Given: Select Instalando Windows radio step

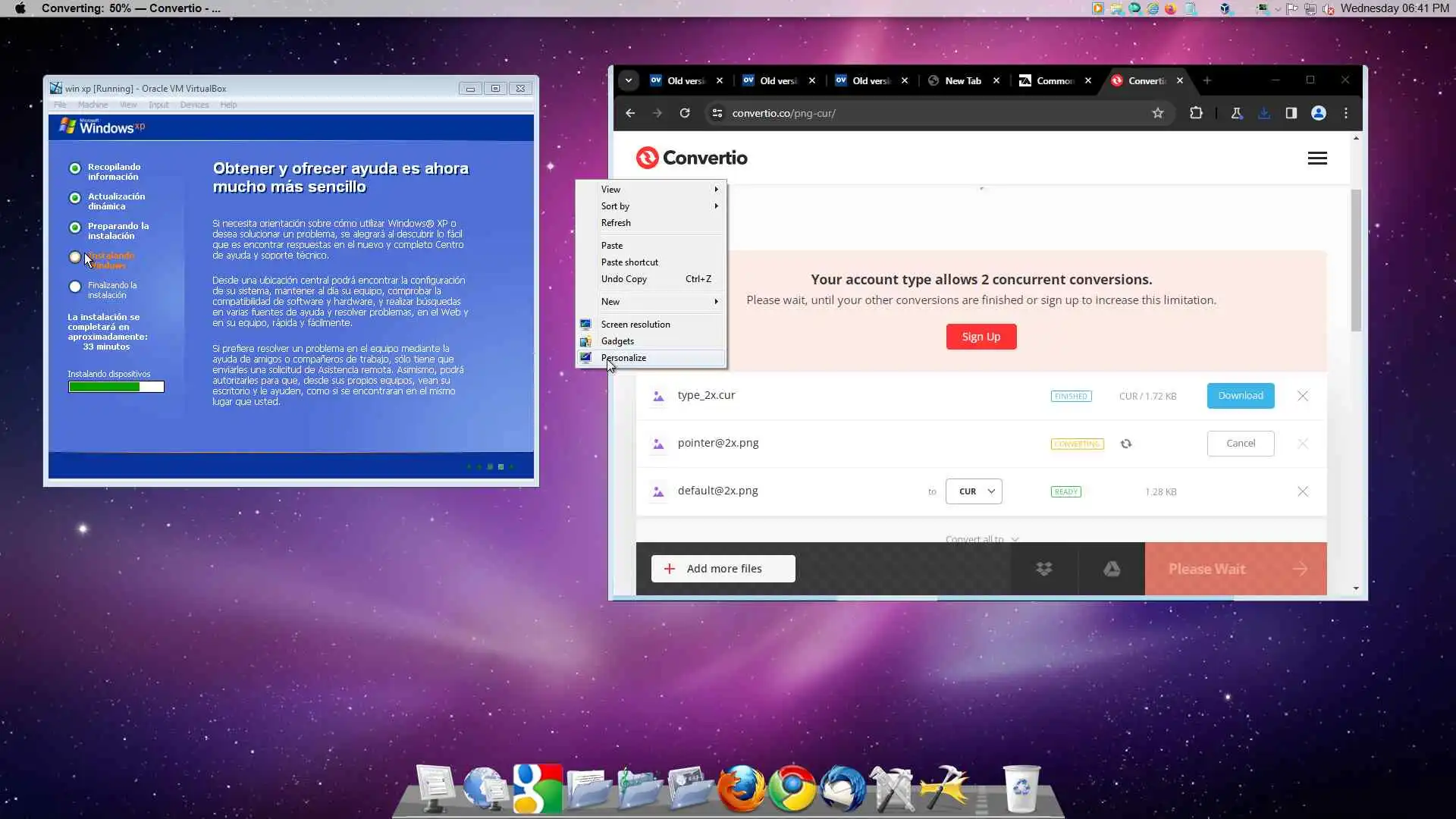Looking at the screenshot, I should pos(75,257).
